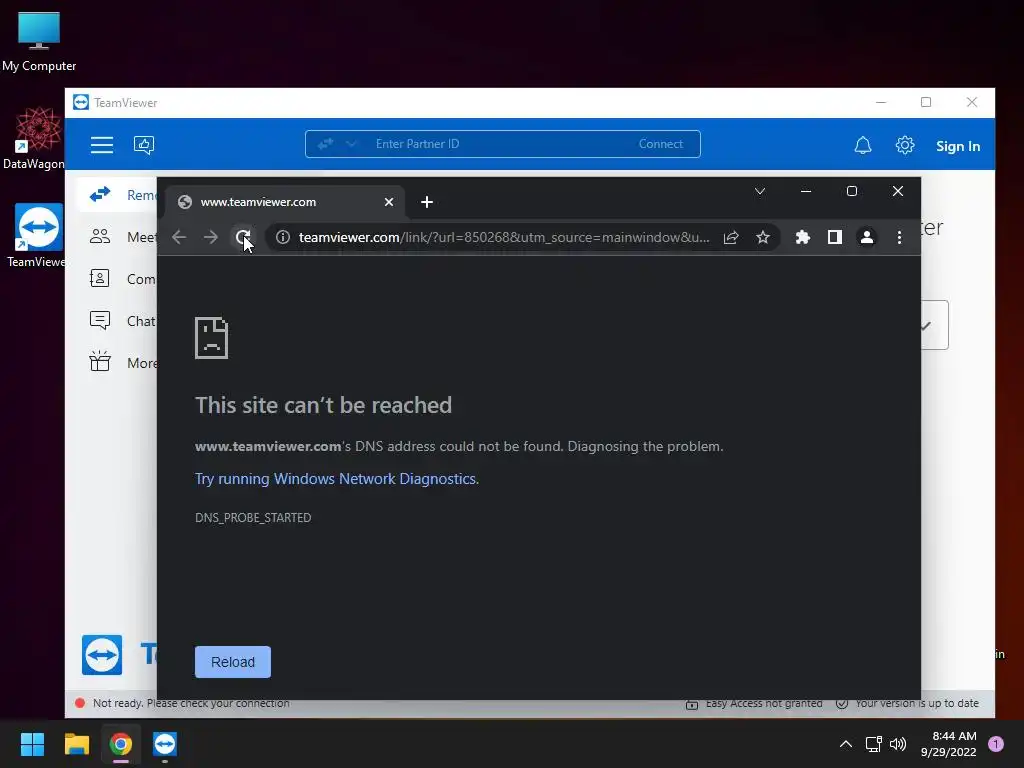Click Your version is up to date
The width and height of the screenshot is (1024, 768).
pyautogui.click(x=917, y=703)
